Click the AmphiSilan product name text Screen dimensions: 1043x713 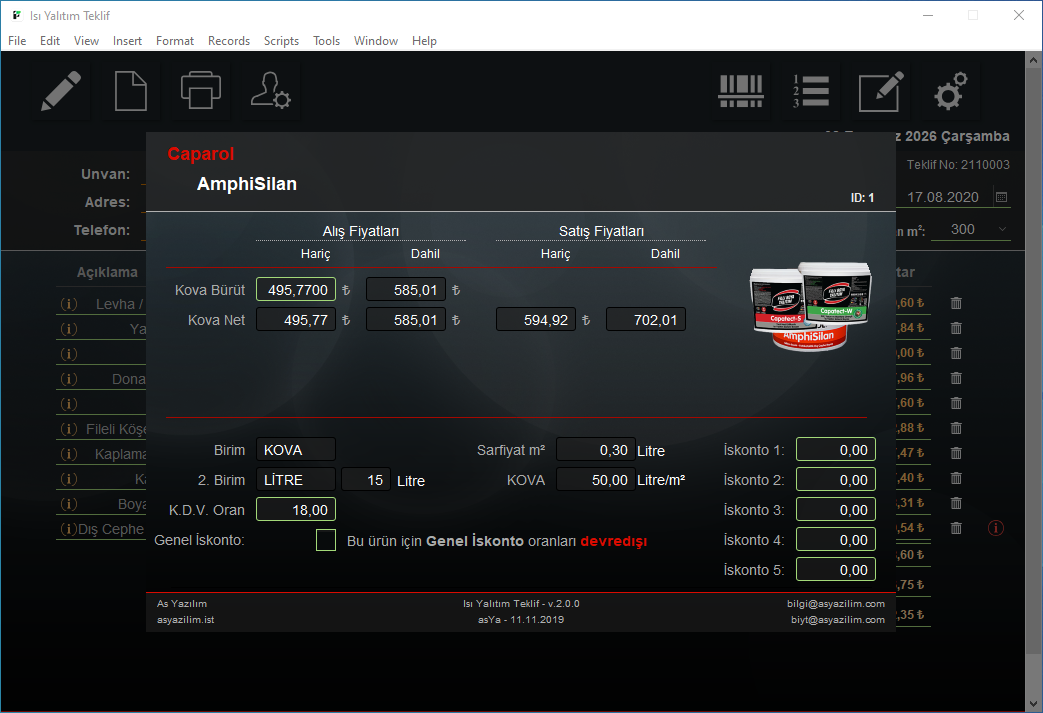point(247,184)
